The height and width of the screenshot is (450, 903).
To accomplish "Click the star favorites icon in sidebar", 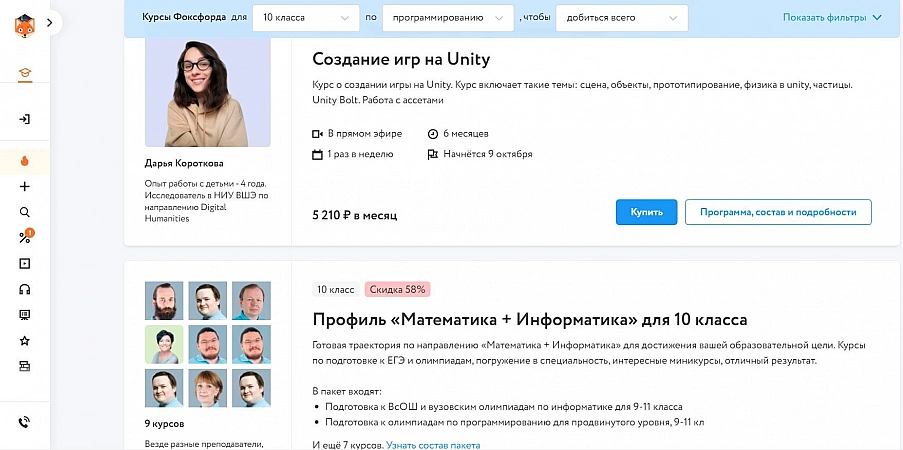I will tap(25, 341).
